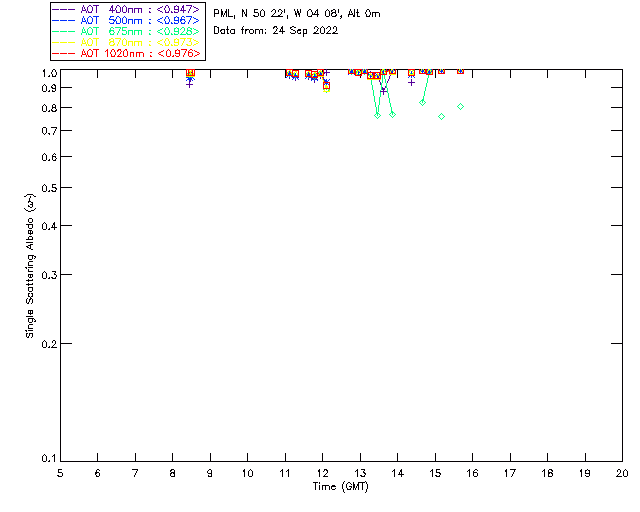Click the lowest green diamond near 13.5 GMT
The width and height of the screenshot is (640, 512).
[378, 116]
